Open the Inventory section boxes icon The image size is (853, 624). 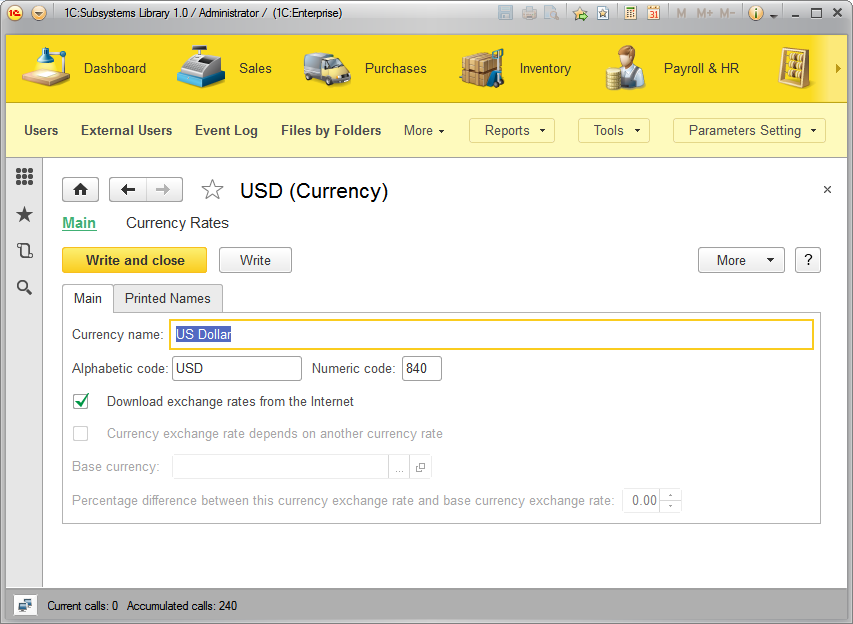tap(482, 68)
